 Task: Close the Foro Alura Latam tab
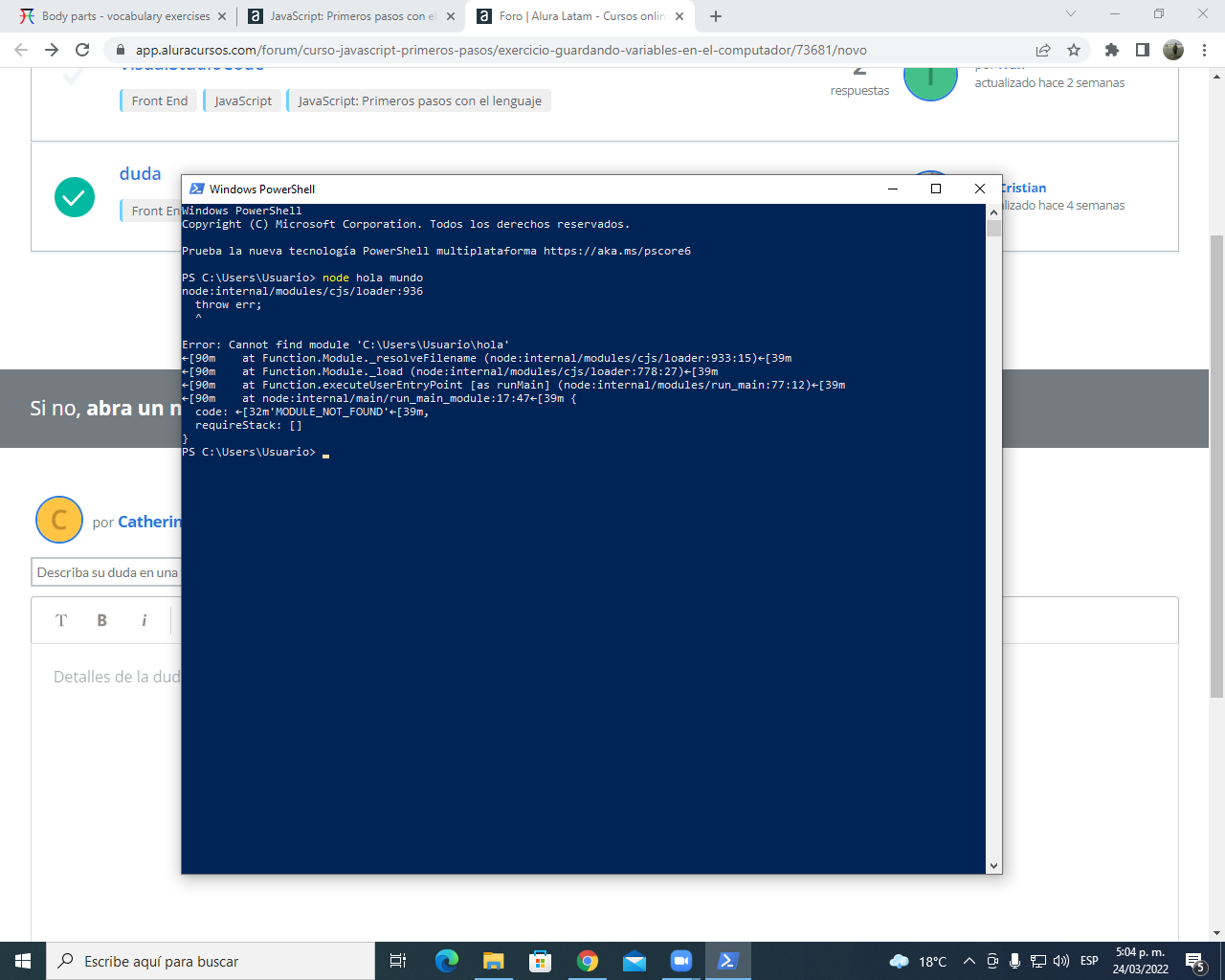click(x=679, y=16)
